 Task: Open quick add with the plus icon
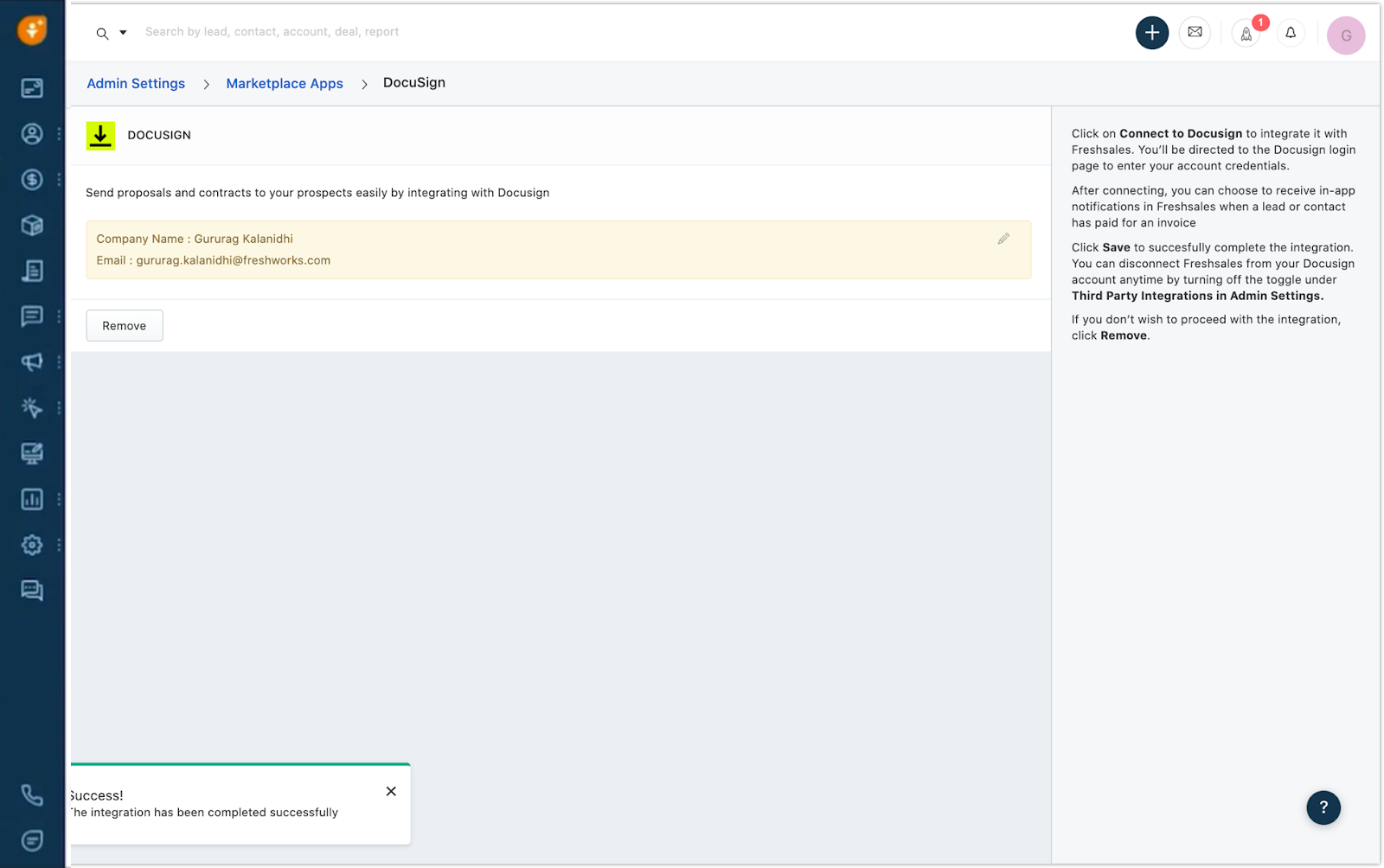tap(1151, 32)
